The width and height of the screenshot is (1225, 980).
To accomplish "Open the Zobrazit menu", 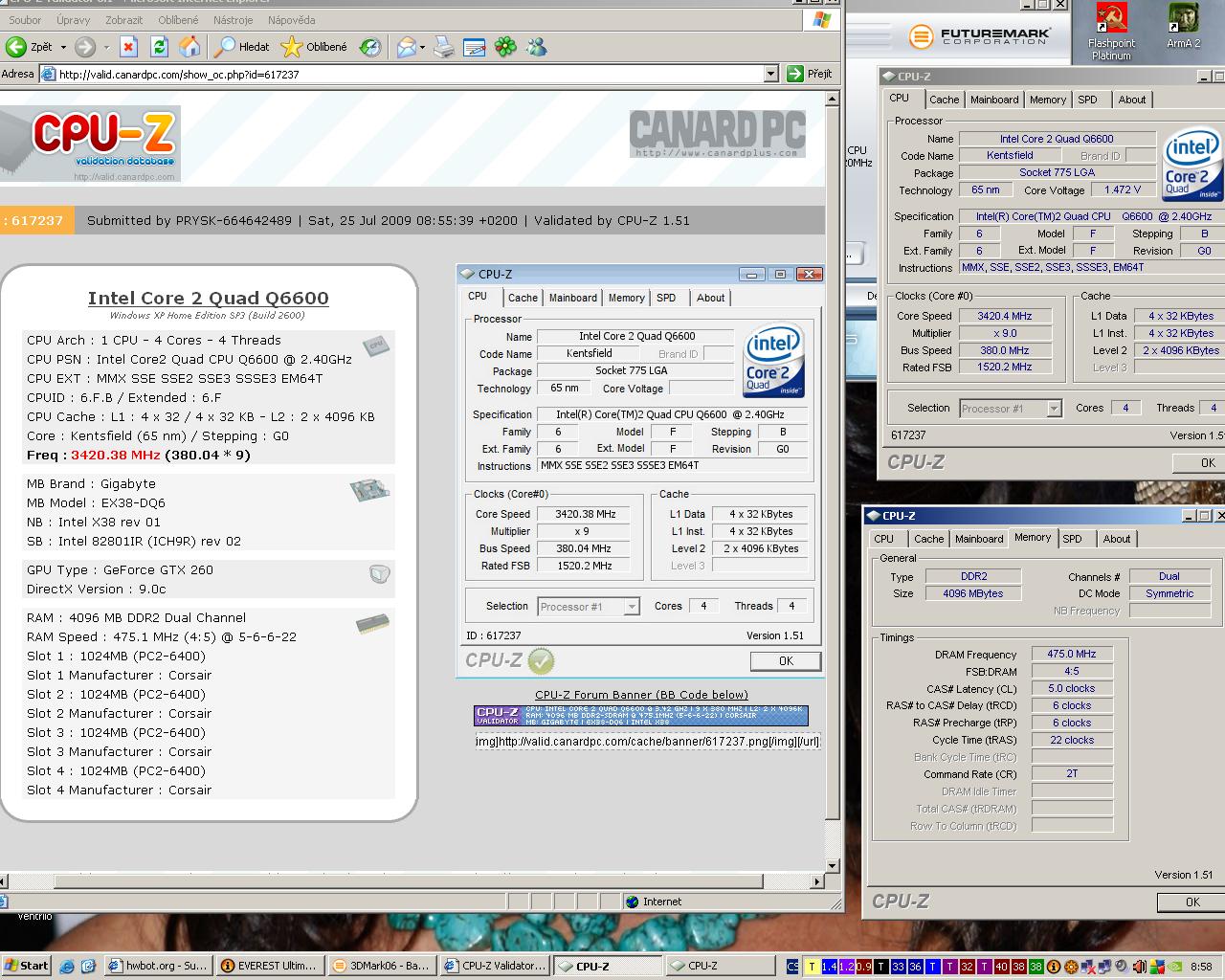I will point(123,19).
